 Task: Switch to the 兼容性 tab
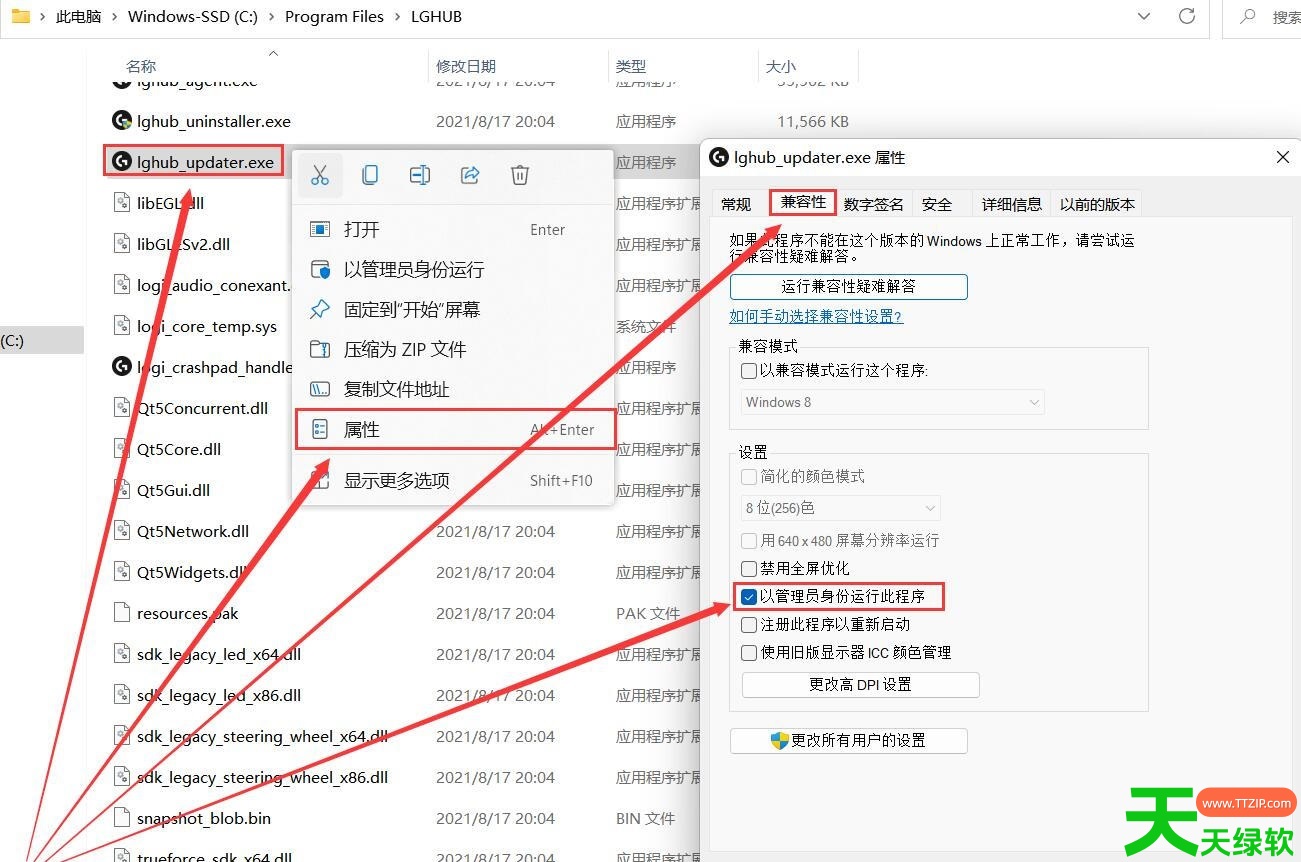point(803,202)
